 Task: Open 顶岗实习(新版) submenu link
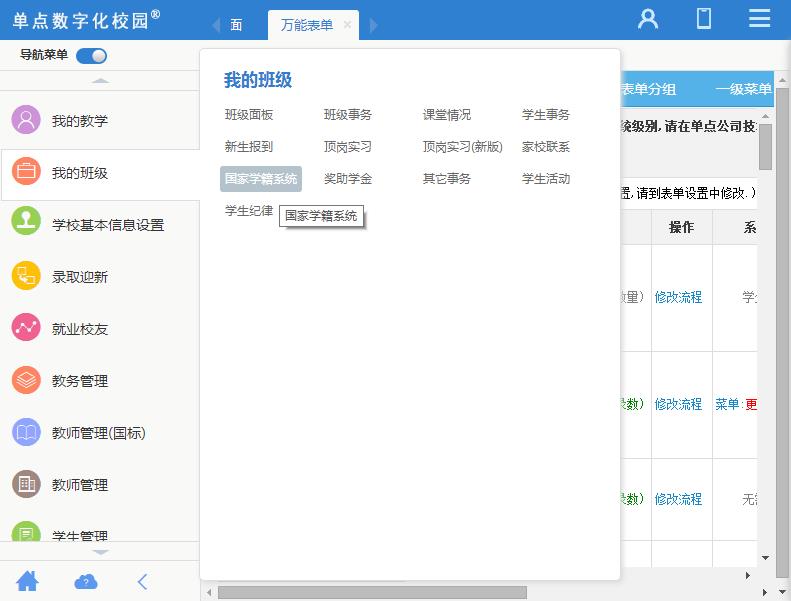click(x=463, y=146)
